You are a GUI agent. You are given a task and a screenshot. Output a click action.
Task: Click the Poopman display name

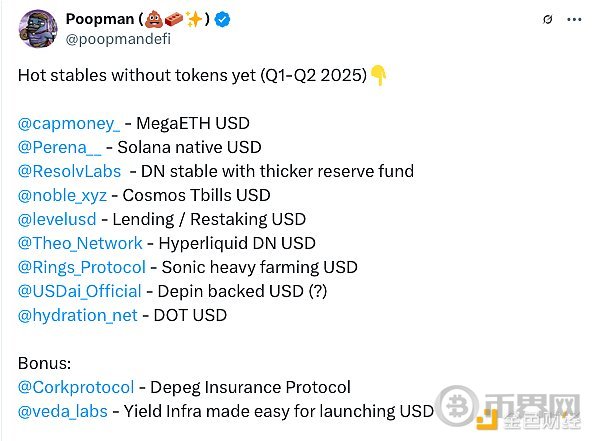(x=100, y=19)
